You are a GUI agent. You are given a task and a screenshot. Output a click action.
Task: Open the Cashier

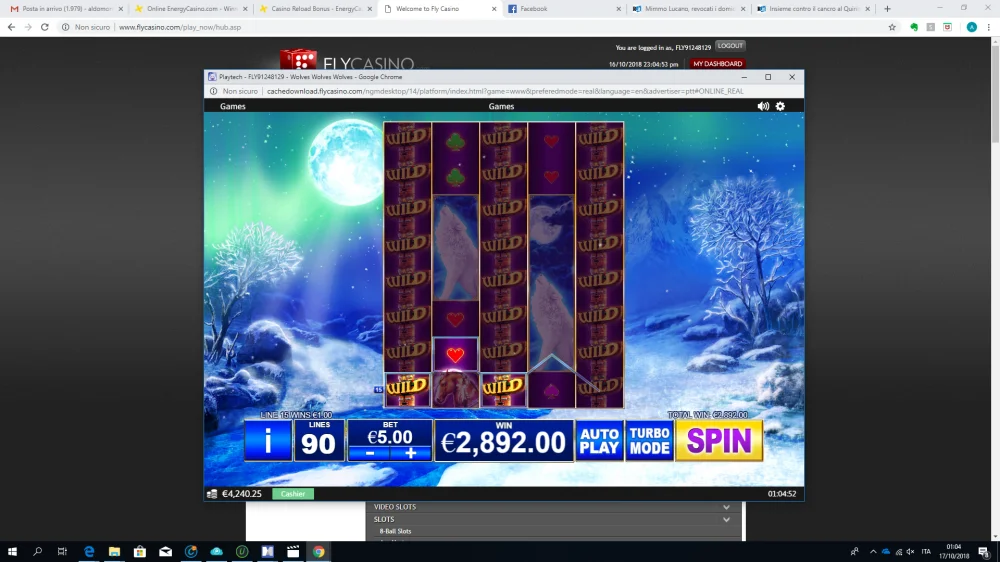(x=293, y=494)
